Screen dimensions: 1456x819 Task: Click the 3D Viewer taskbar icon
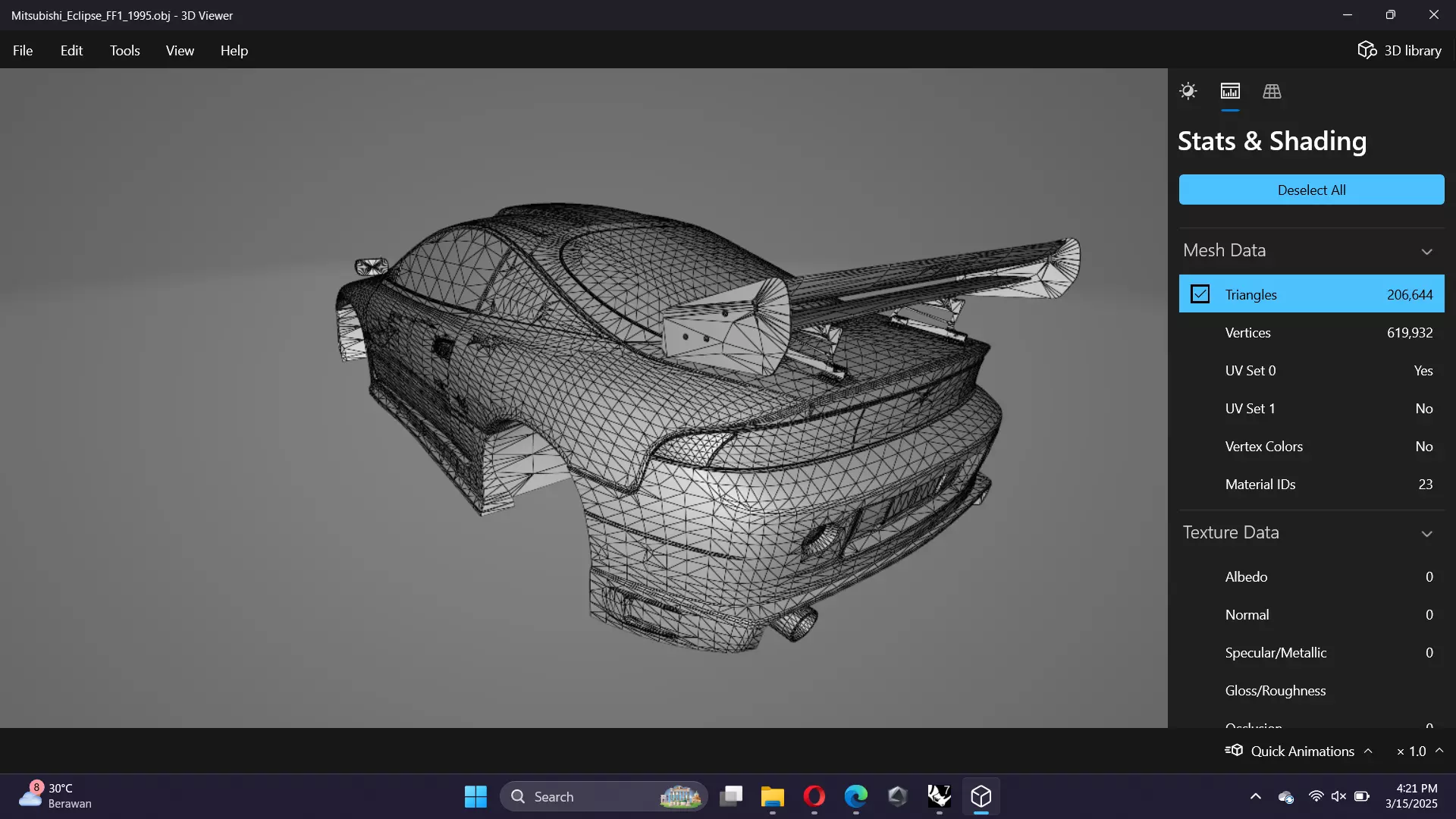click(981, 796)
